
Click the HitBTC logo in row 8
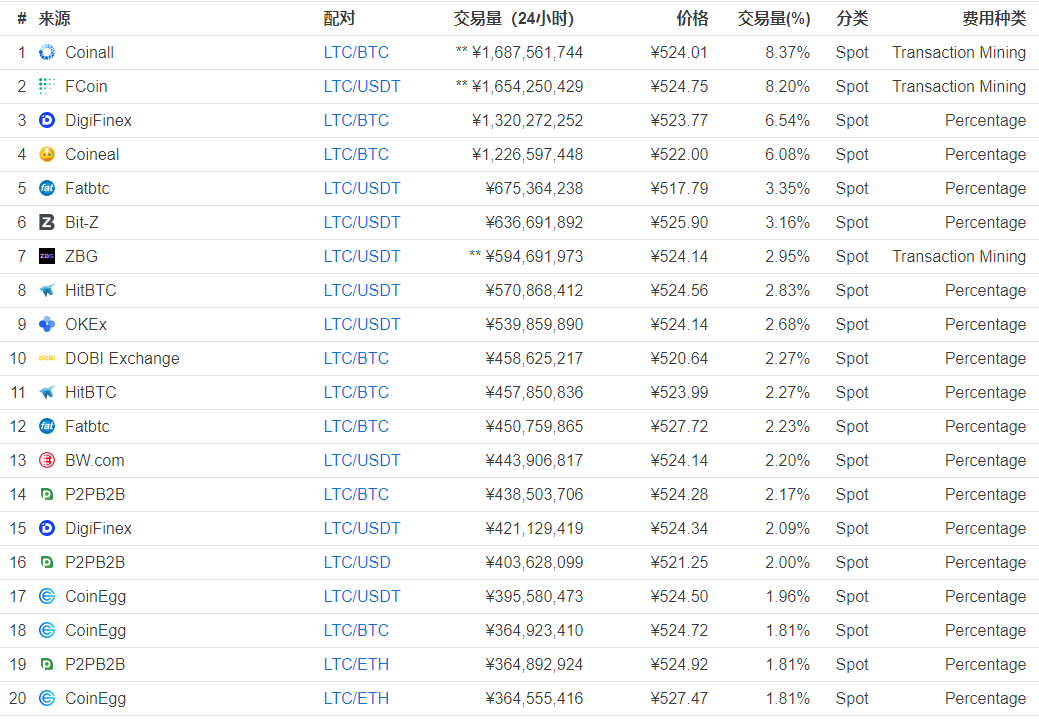click(46, 290)
